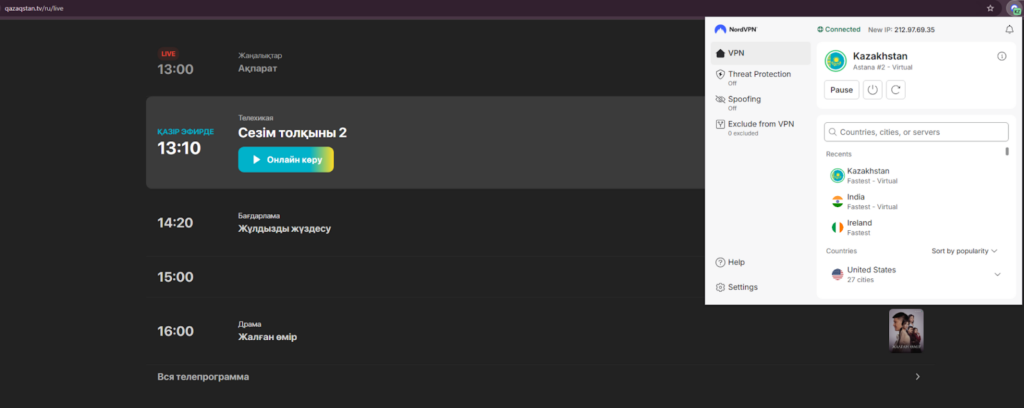Click the NordVPN logo in panel header

(735, 29)
